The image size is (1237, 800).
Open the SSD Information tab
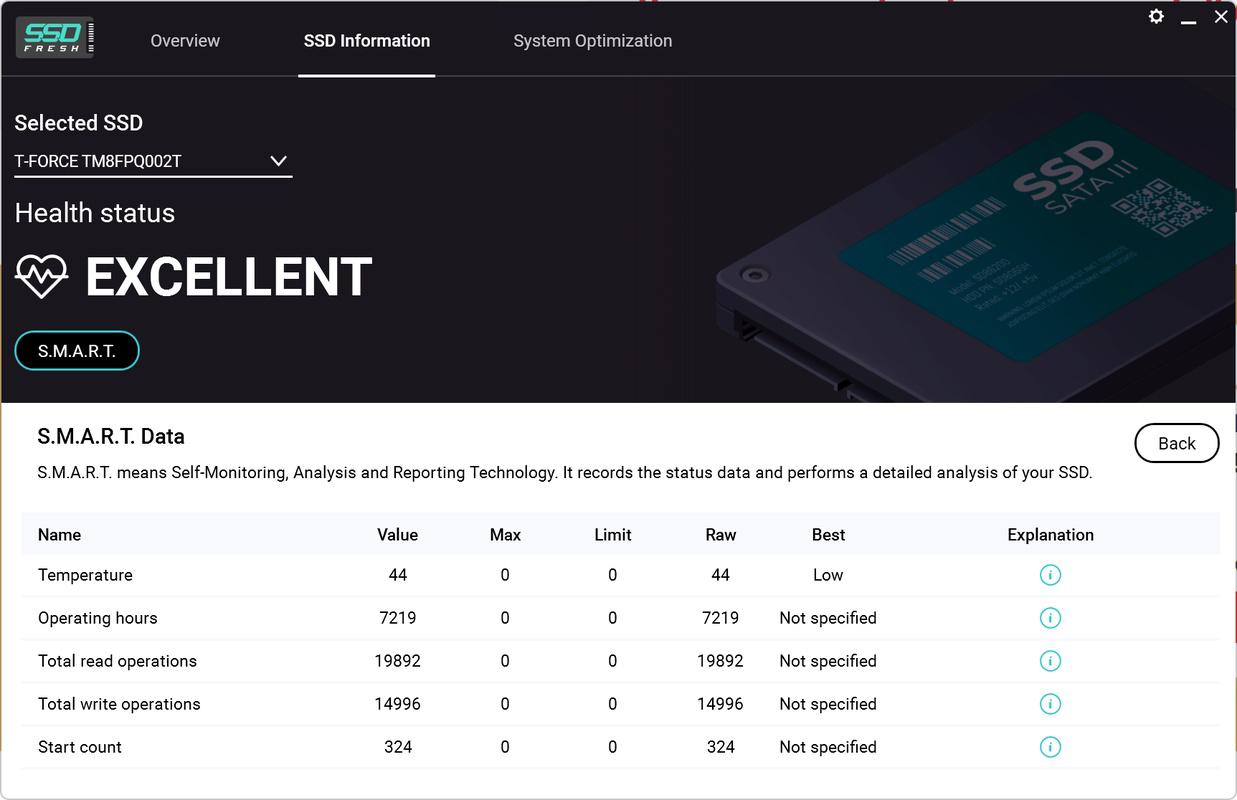(x=367, y=41)
